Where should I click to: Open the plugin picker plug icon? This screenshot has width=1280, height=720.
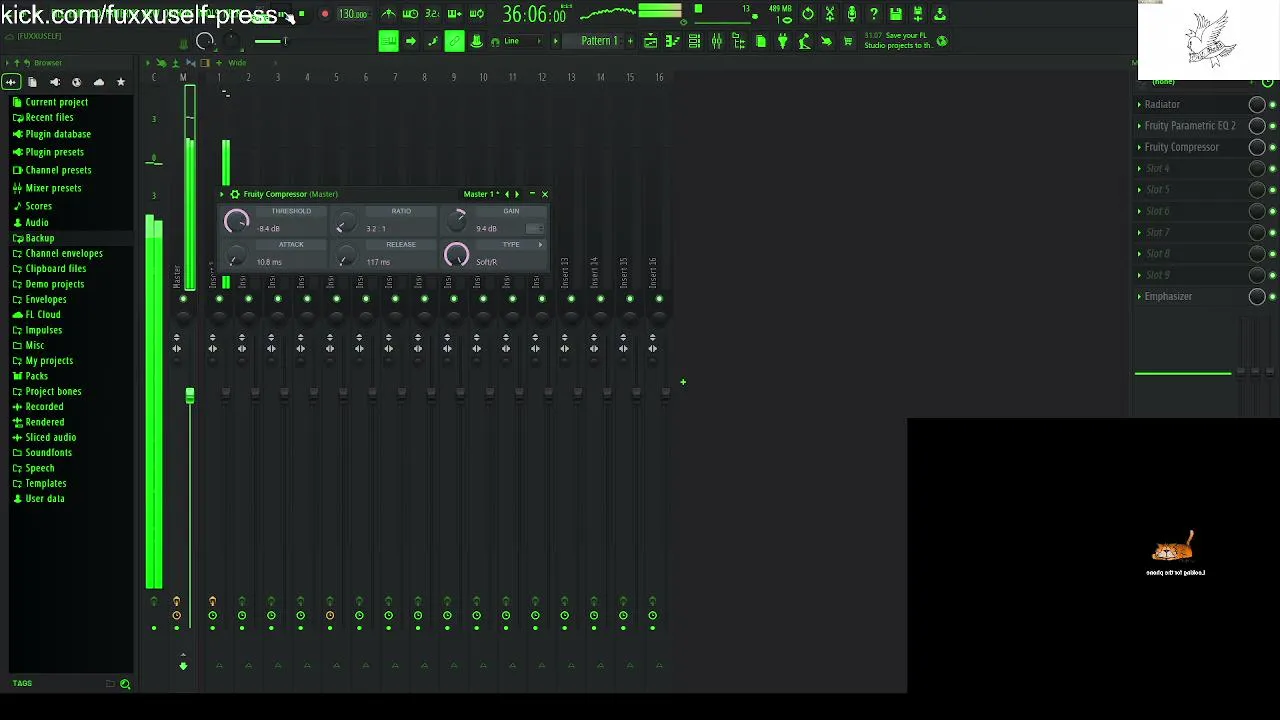click(x=783, y=41)
